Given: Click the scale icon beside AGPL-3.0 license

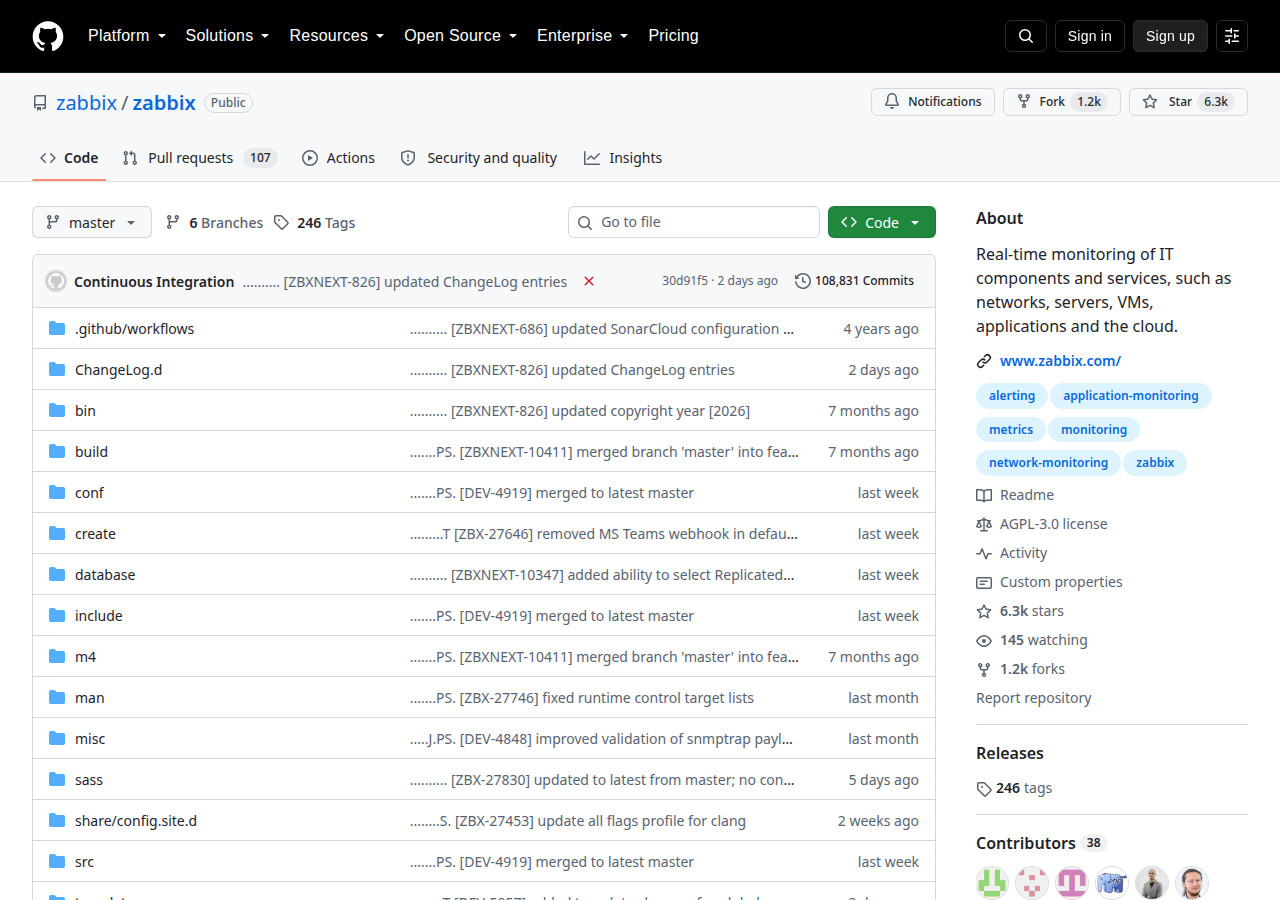Looking at the screenshot, I should 984,524.
